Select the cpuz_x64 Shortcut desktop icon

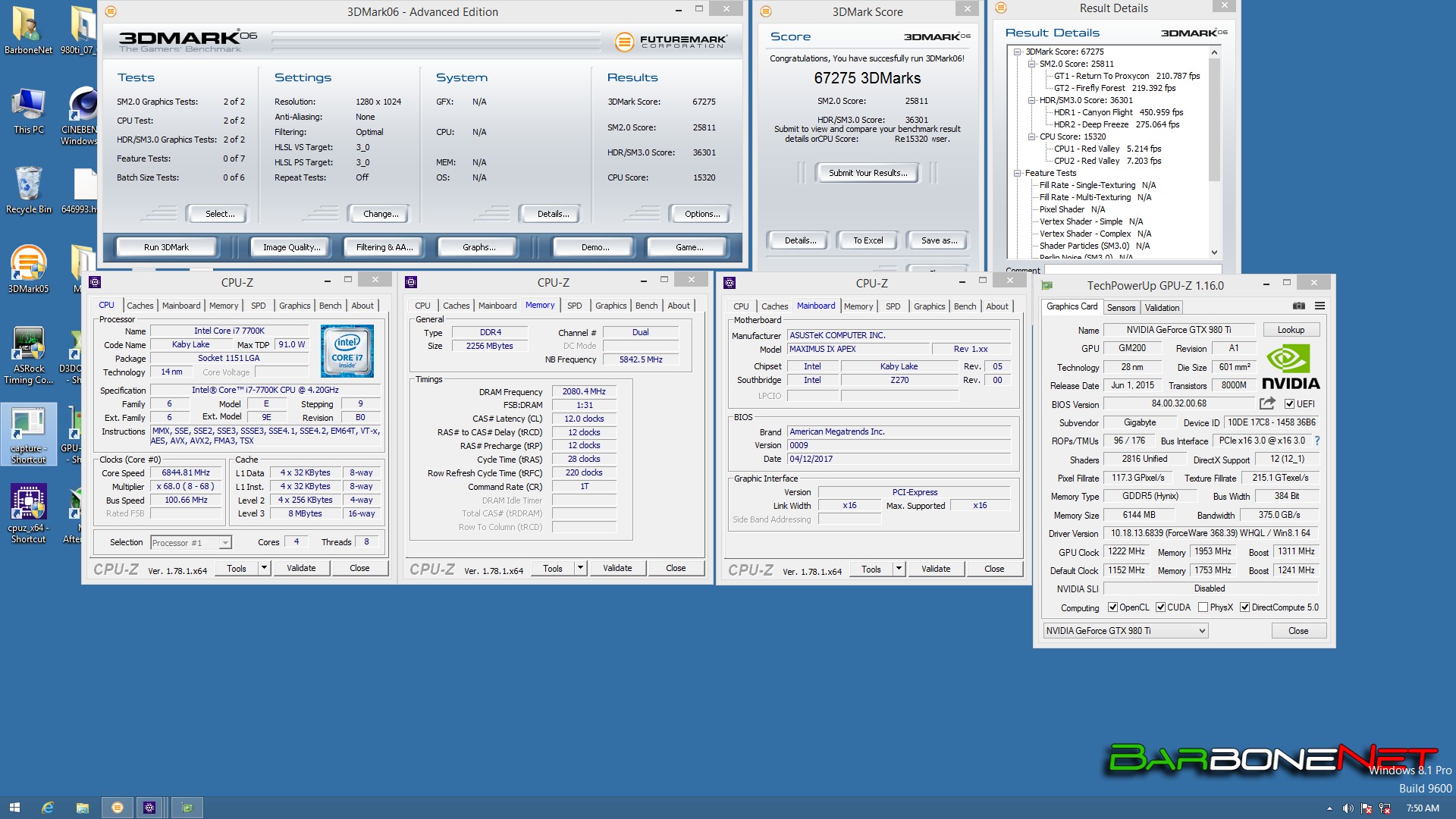(x=29, y=513)
